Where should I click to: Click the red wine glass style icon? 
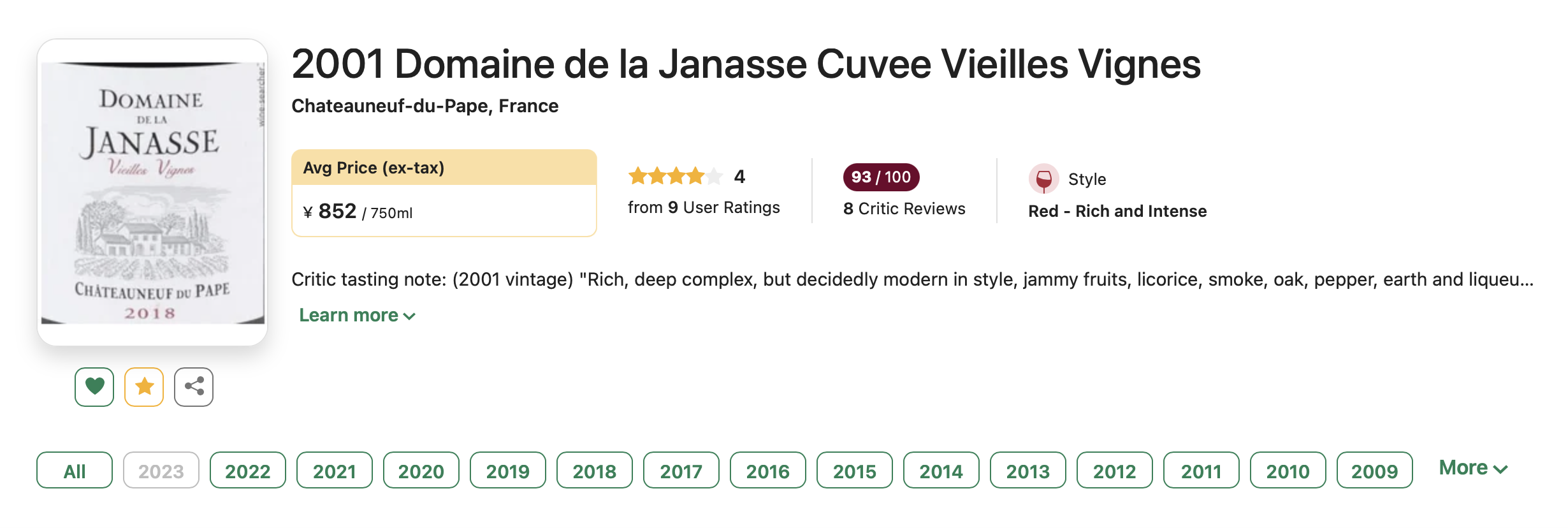(x=1043, y=179)
